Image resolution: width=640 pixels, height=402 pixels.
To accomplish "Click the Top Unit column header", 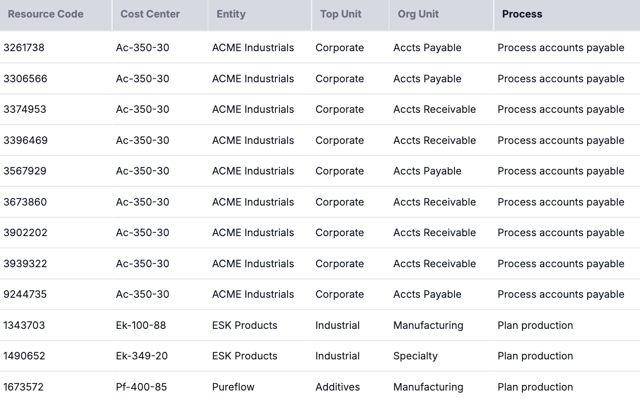I will click(343, 15).
